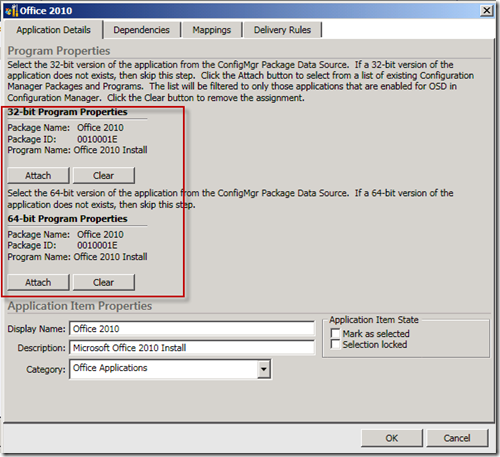
Task: Select the Mappings tab
Action: [x=211, y=30]
